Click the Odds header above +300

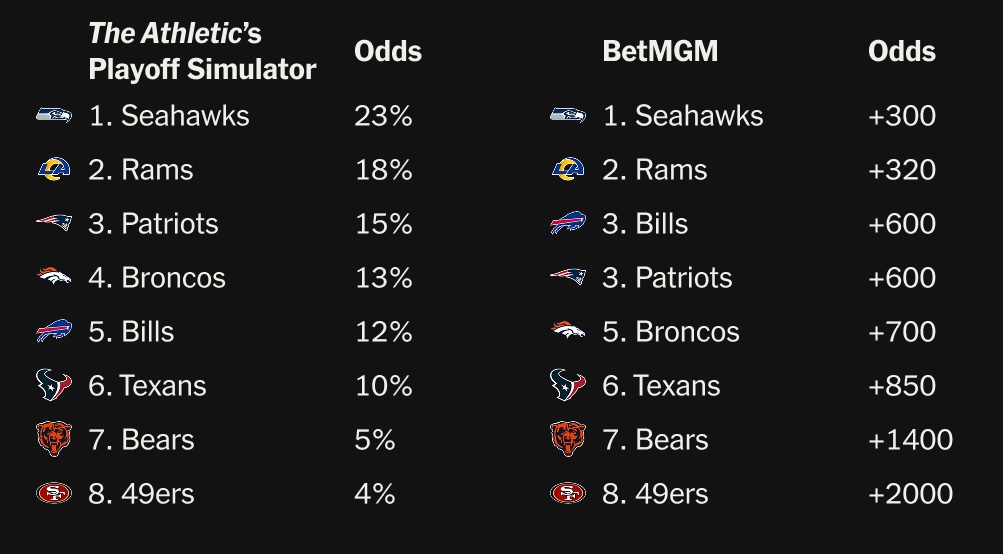point(902,51)
